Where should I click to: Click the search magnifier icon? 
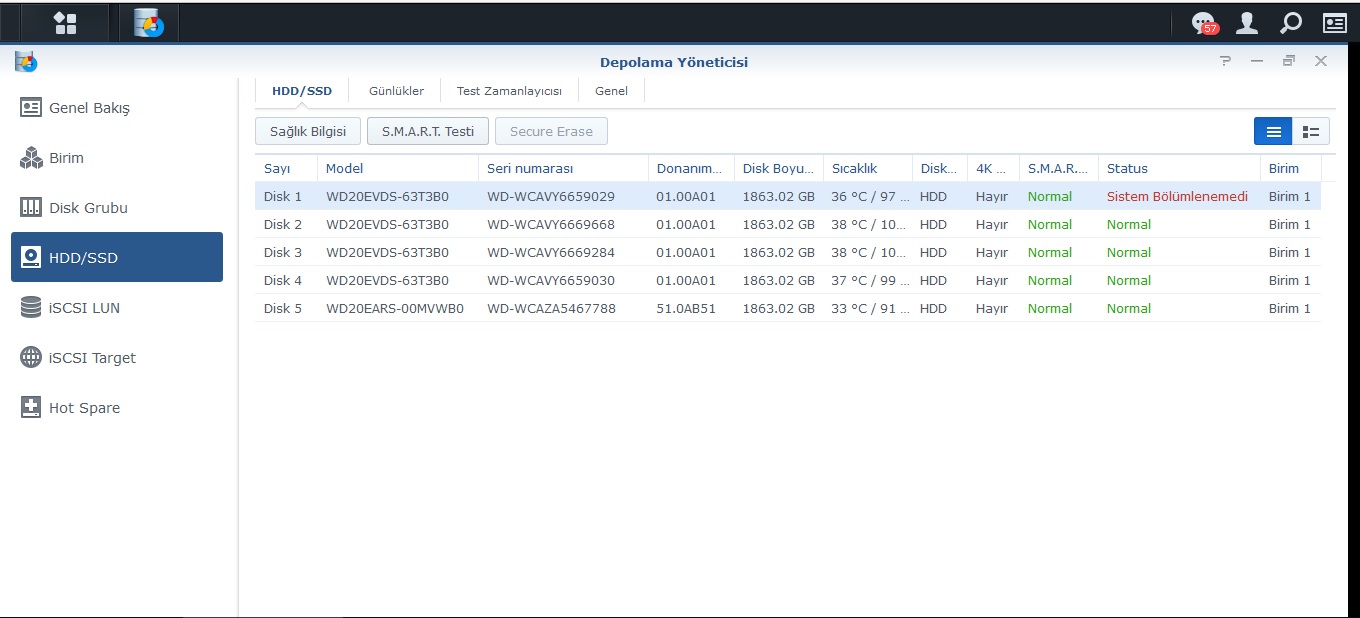1291,23
